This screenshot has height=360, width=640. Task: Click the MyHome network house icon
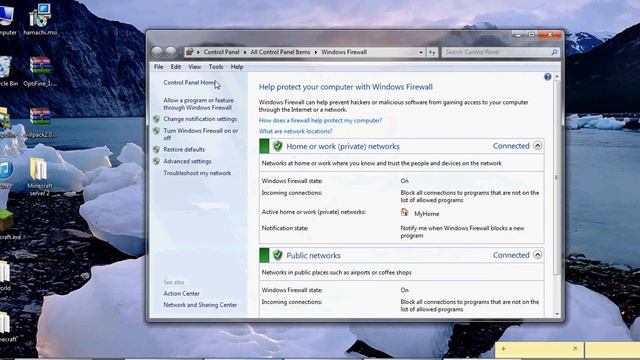point(404,212)
